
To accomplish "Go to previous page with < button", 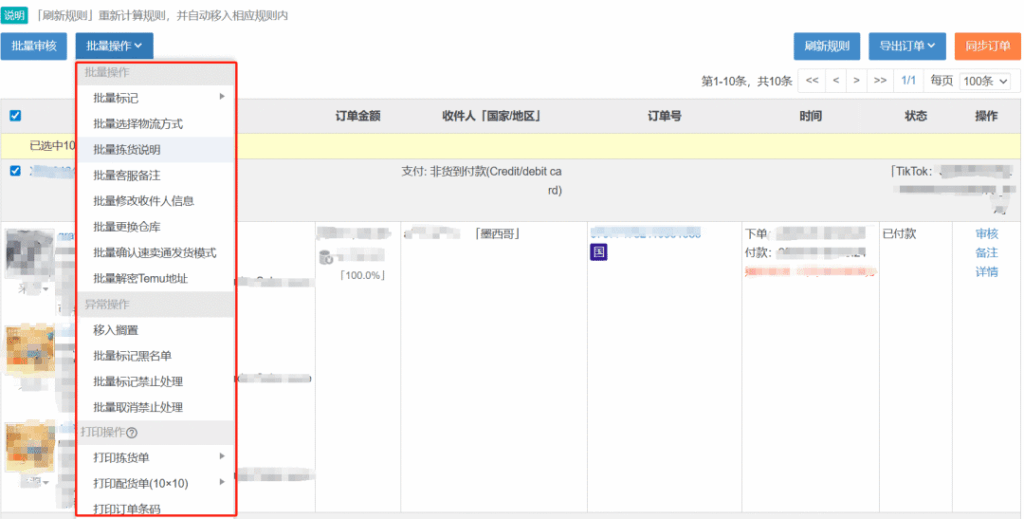I will click(836, 80).
